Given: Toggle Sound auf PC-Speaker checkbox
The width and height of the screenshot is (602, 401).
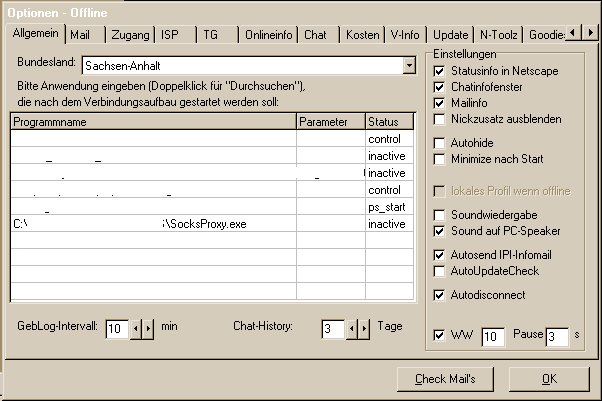Looking at the screenshot, I should (439, 231).
